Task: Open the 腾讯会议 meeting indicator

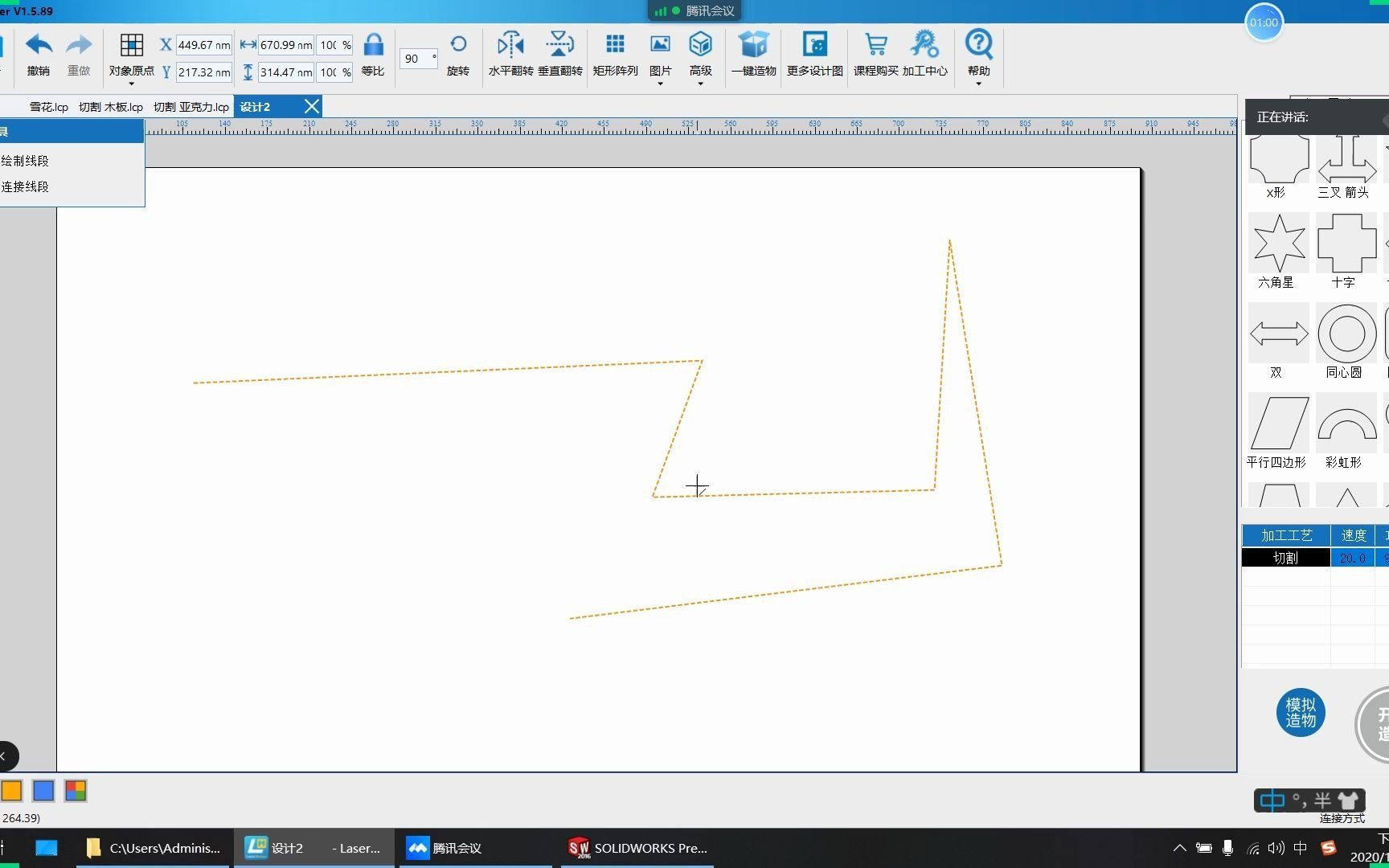Action: 694,10
